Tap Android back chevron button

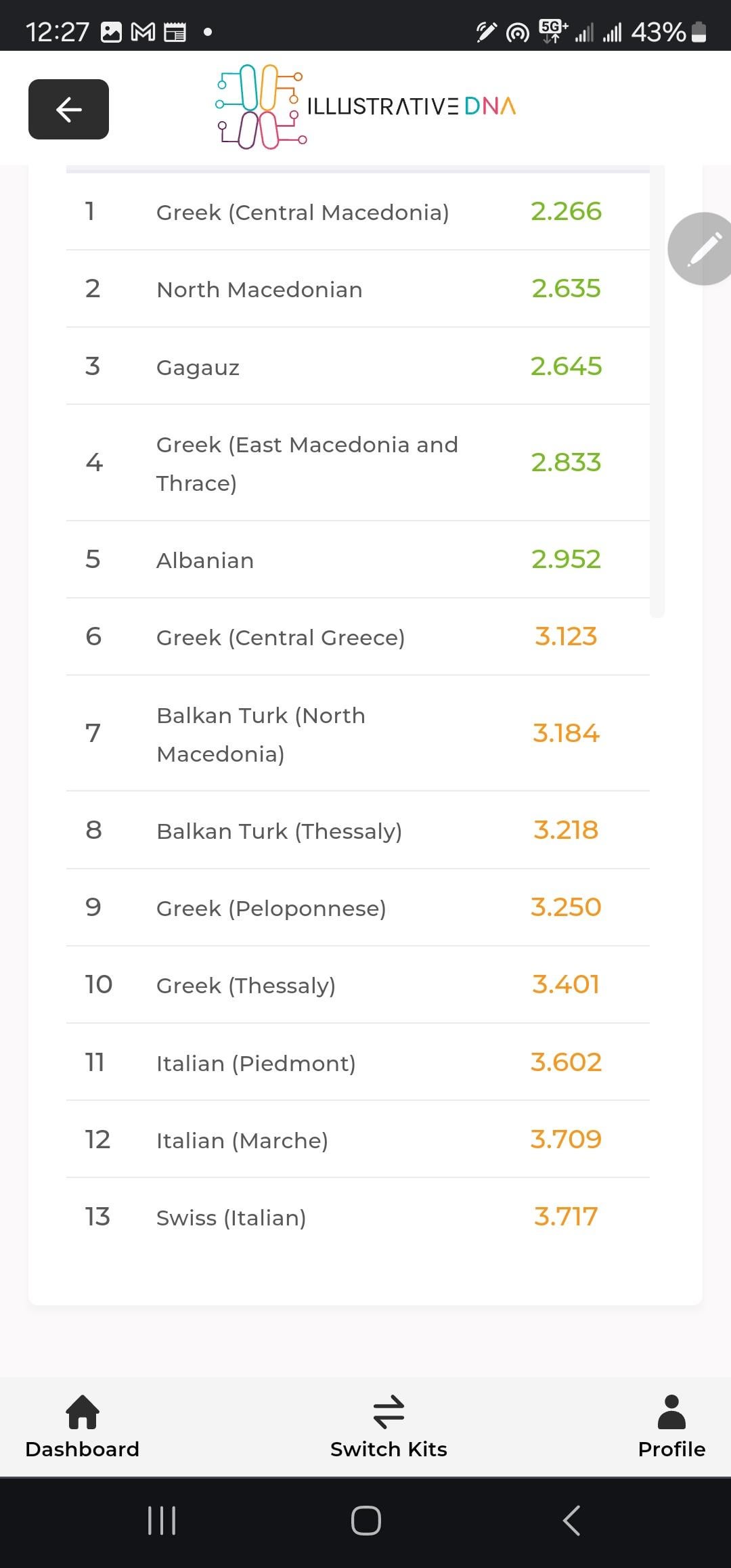coord(571,1521)
